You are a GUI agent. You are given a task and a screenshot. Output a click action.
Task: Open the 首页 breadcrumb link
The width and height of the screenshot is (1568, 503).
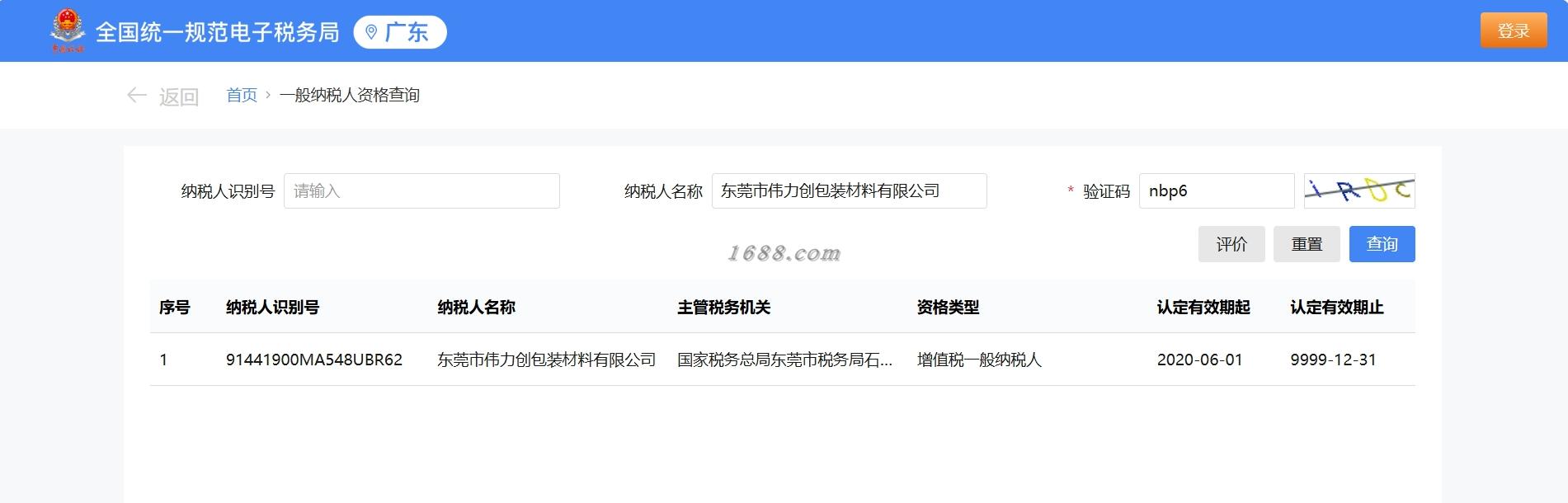pos(242,95)
